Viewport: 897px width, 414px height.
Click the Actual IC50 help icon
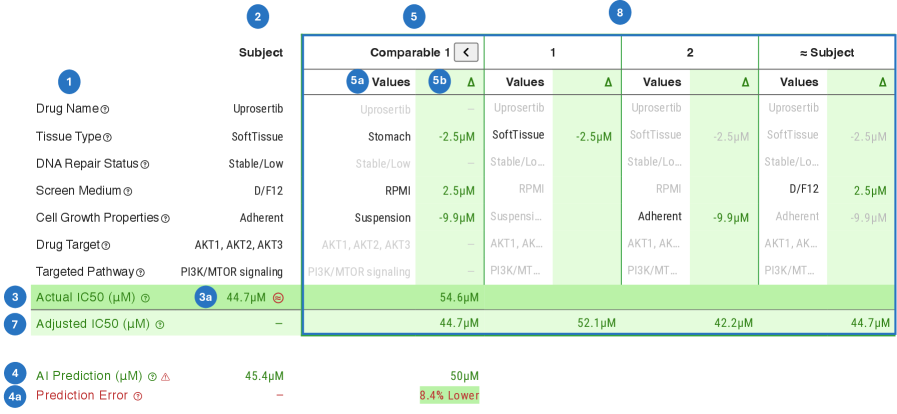pos(145,298)
